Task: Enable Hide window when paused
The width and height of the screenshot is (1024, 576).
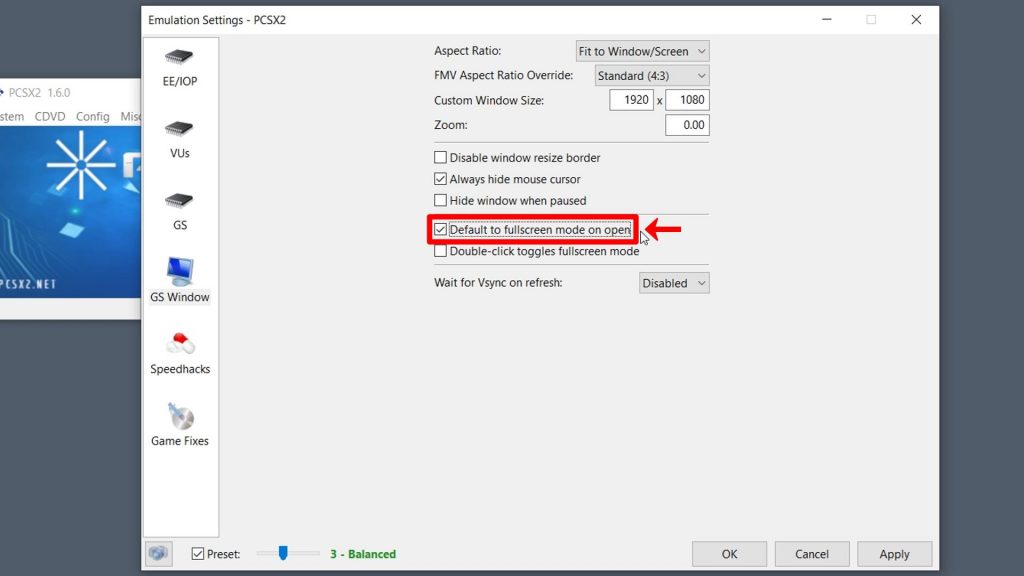Action: pos(440,200)
